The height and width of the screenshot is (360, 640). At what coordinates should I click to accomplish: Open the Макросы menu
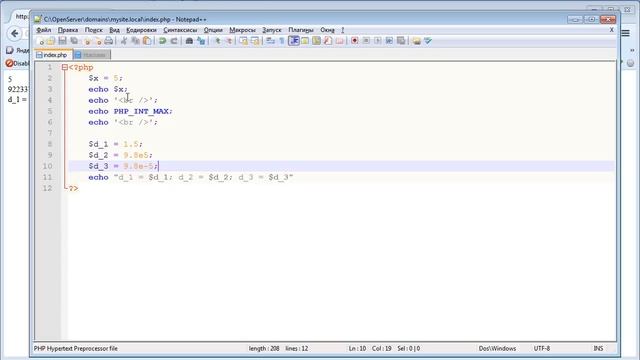point(242,30)
